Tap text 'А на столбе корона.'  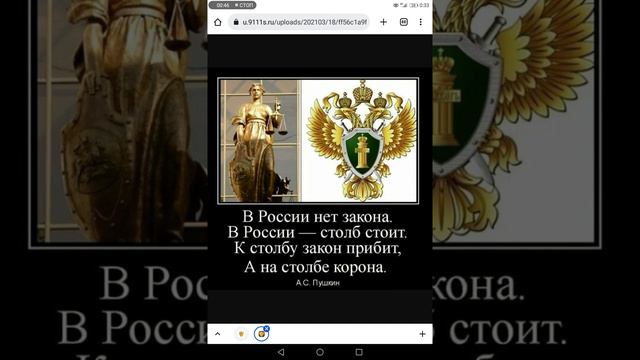[315, 267]
